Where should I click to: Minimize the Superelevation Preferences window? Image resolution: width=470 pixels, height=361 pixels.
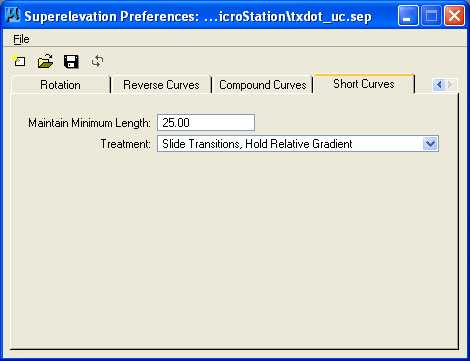[408, 16]
